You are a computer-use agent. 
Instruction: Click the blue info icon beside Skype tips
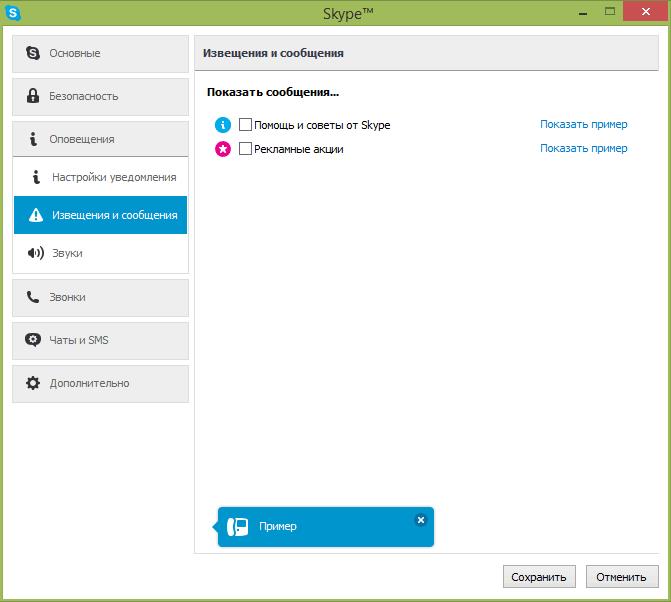(223, 125)
